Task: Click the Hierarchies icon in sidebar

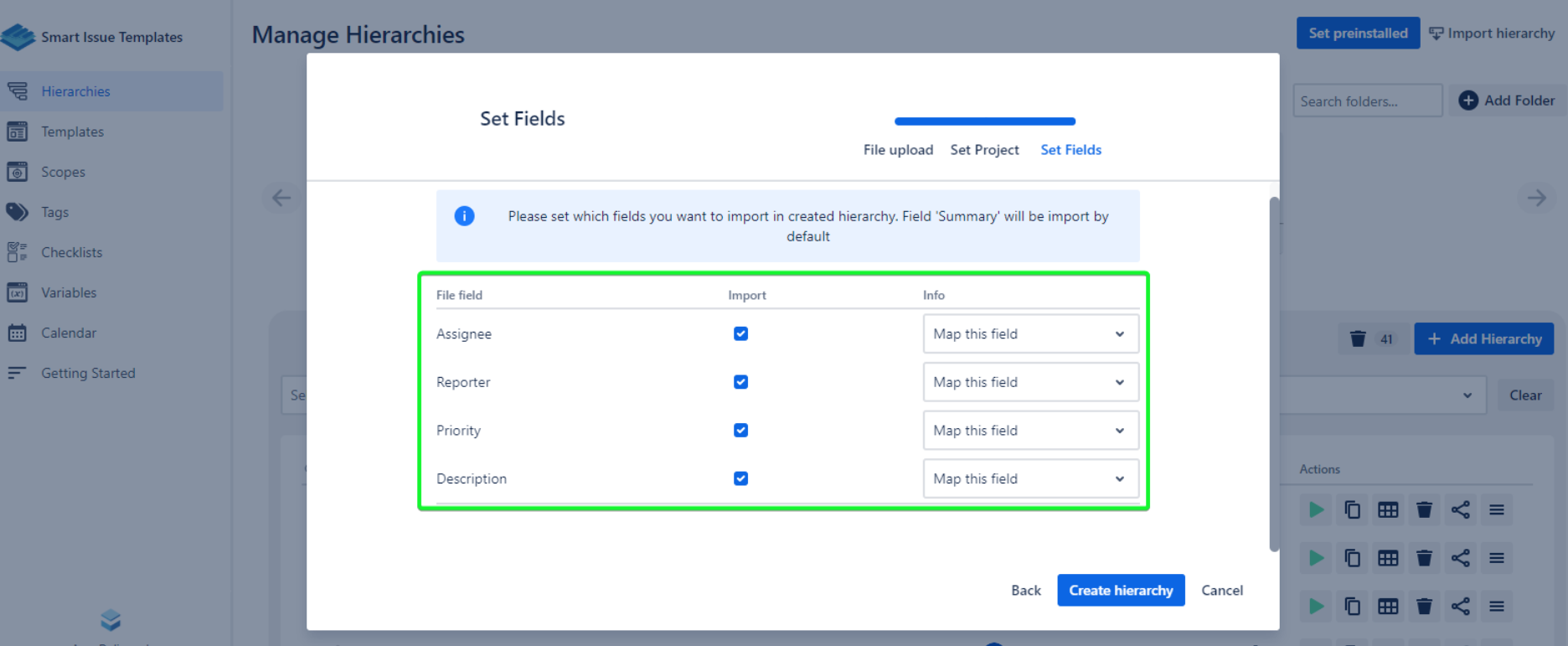Action: click(x=18, y=91)
